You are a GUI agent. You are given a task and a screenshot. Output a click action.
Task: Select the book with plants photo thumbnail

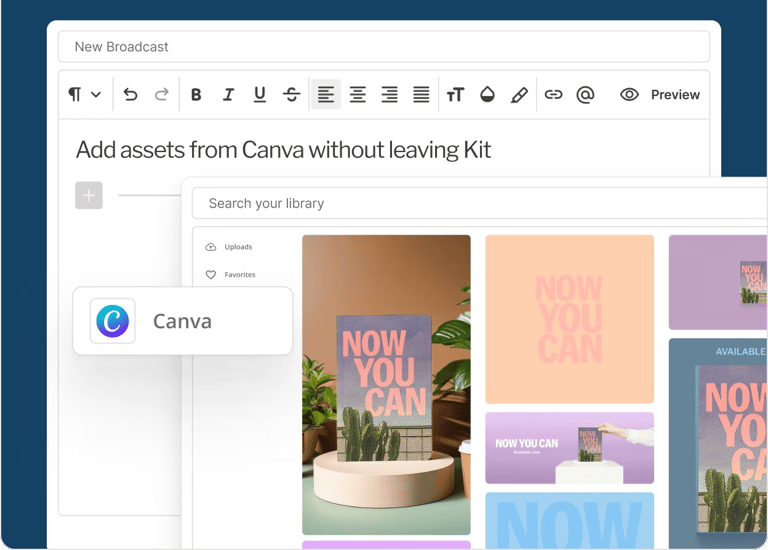pyautogui.click(x=386, y=384)
